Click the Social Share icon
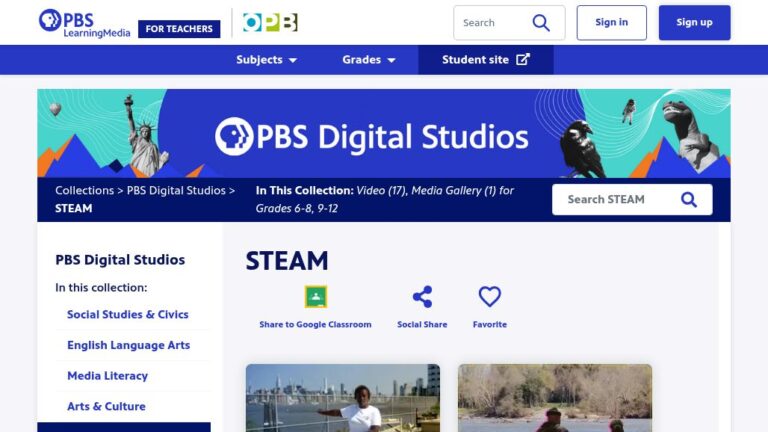This screenshot has height=432, width=768. (x=422, y=297)
